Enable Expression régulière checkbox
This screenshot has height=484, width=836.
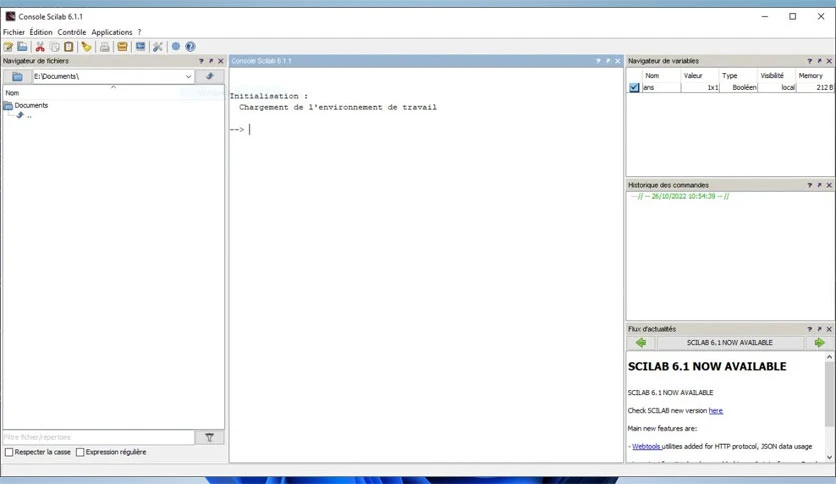80,453
